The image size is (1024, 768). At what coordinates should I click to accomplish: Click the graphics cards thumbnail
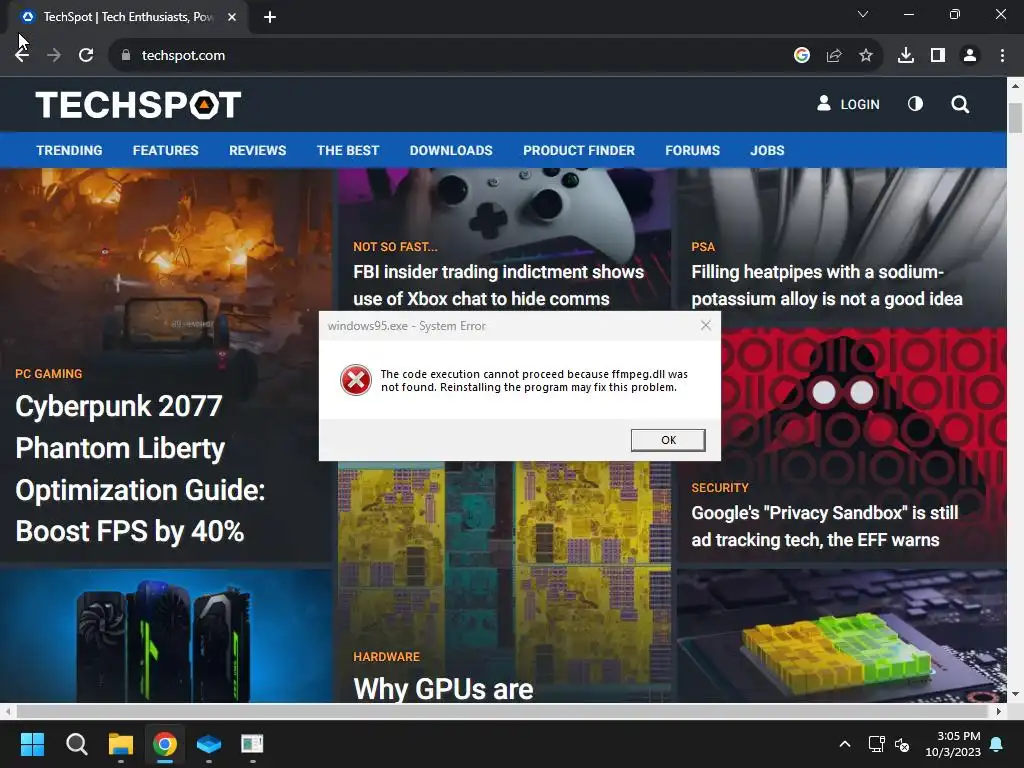[x=166, y=636]
